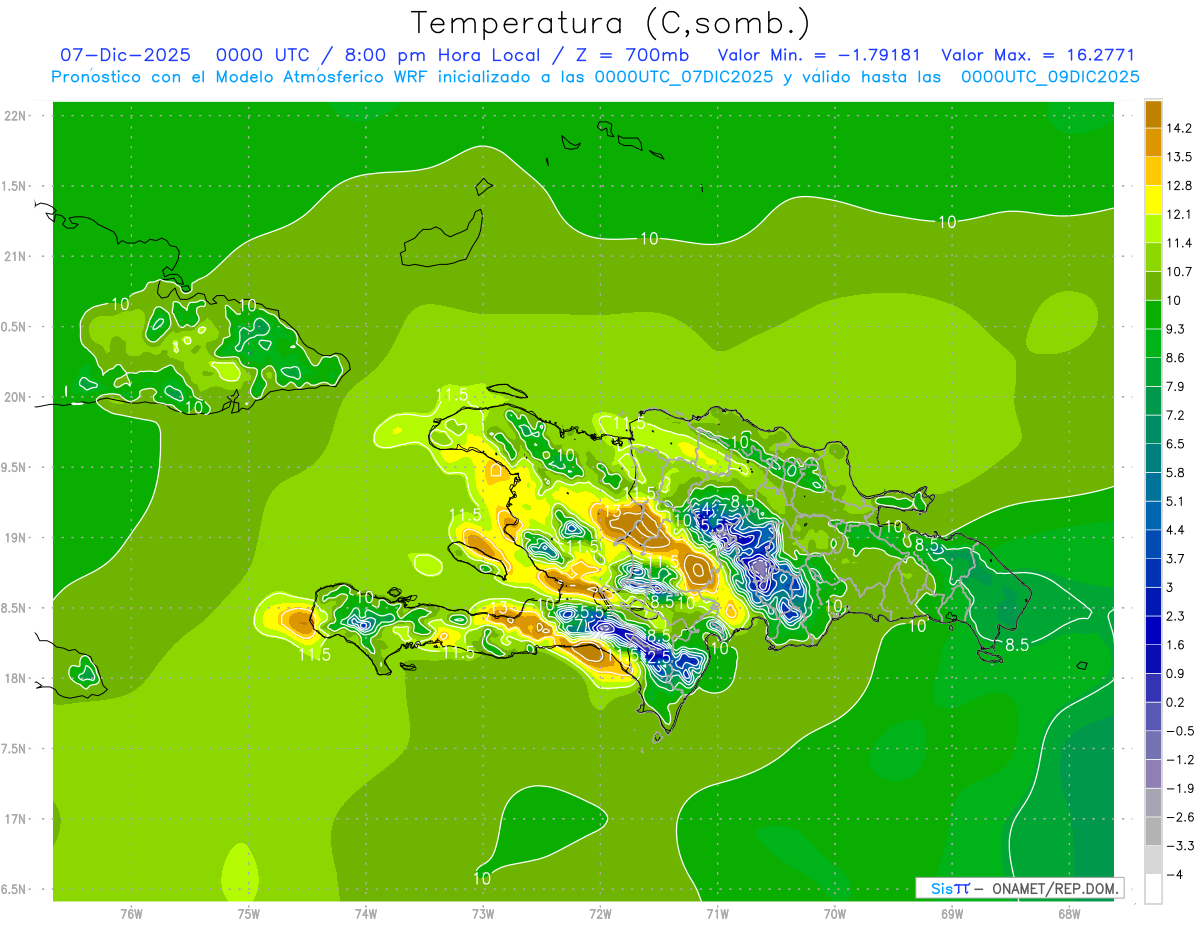Click the "Pronostico con el Modelo Atmosferico WRF" line

[x=594, y=77]
